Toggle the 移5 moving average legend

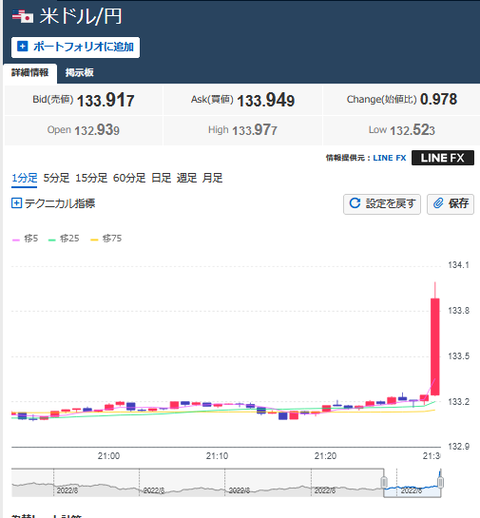pos(25,239)
